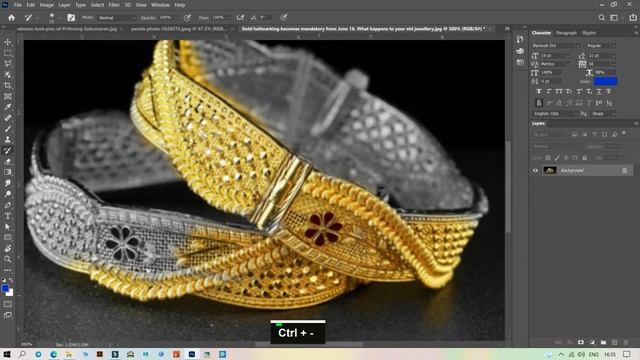The image size is (640, 360).
Task: Select the Quick Selection tool
Action: [8, 75]
